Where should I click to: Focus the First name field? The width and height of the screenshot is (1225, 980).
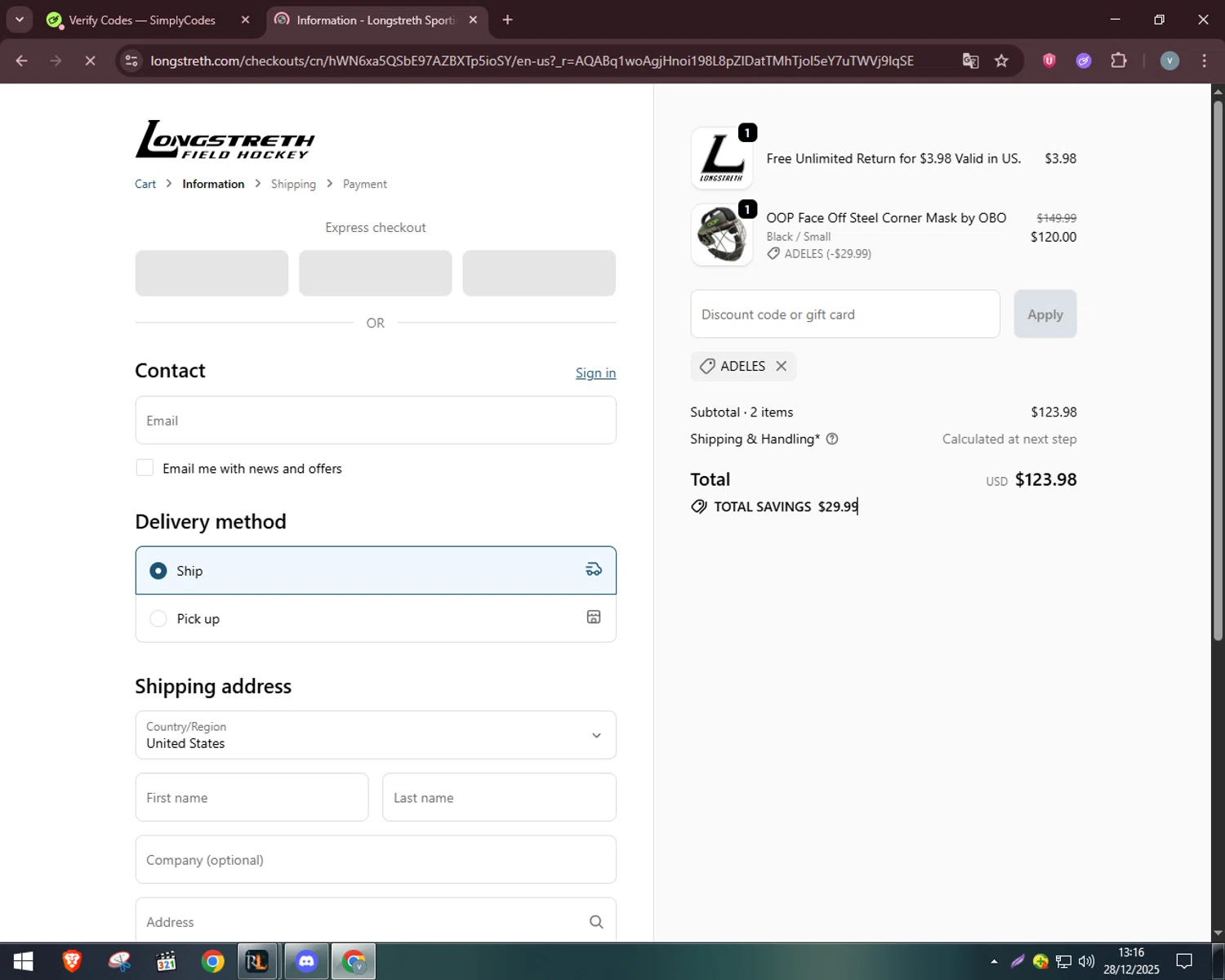(252, 798)
